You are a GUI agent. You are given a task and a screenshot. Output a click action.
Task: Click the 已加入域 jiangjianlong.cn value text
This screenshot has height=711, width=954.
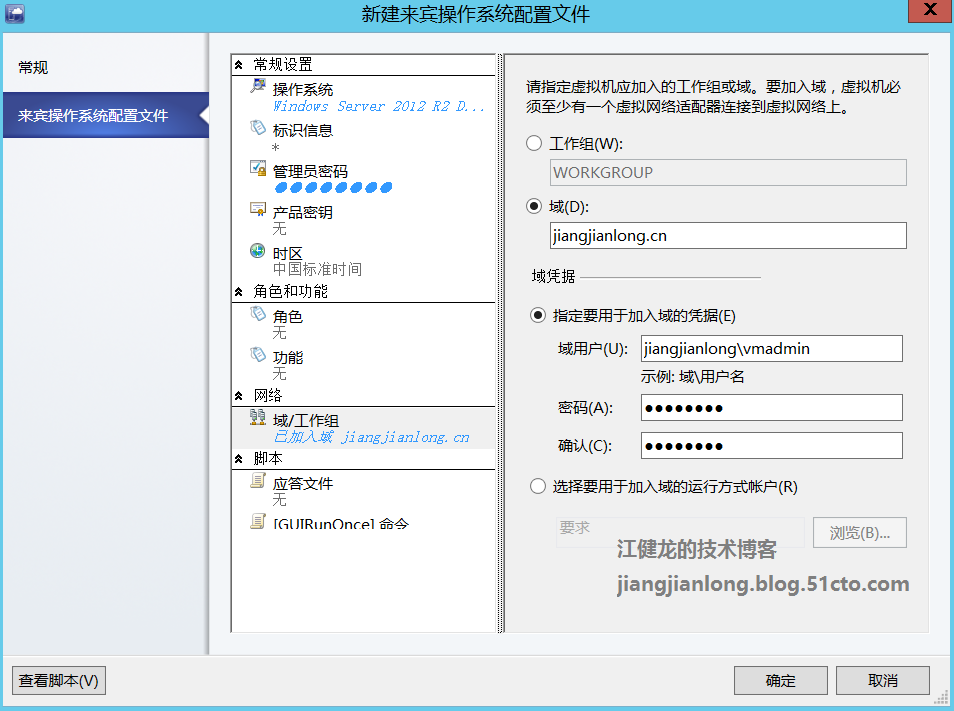tap(371, 437)
